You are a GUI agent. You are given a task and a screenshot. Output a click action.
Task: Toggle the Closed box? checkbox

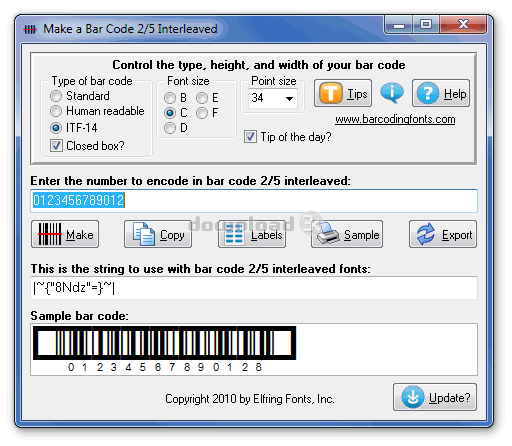point(56,145)
